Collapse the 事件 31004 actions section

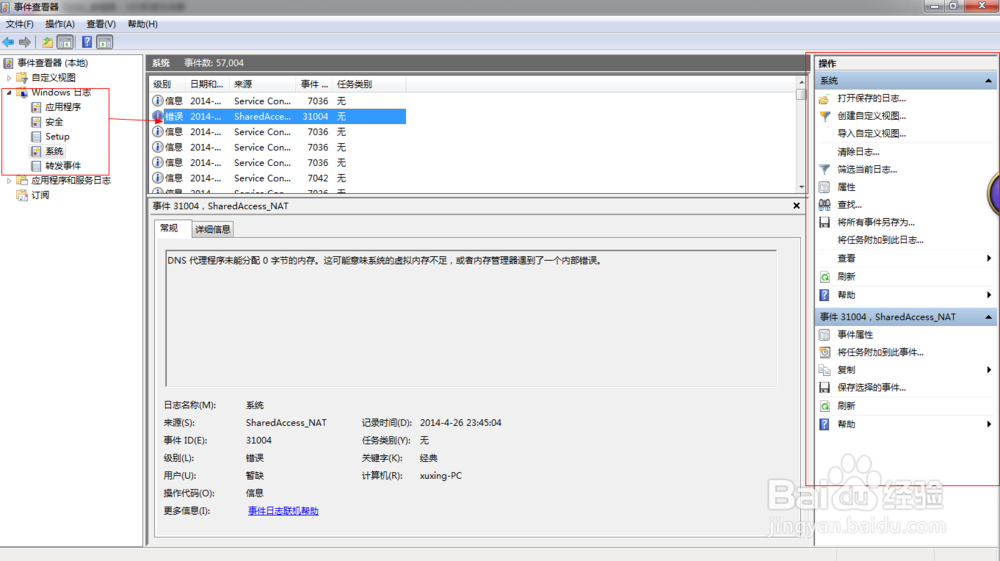click(x=988, y=317)
